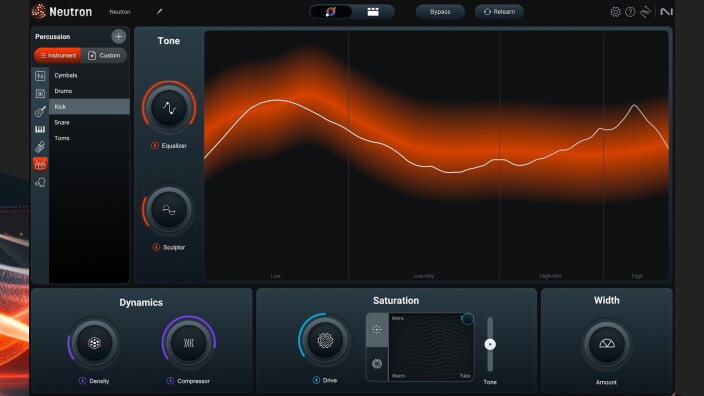
Task: Click the Equalizer knob
Action: pos(169,108)
